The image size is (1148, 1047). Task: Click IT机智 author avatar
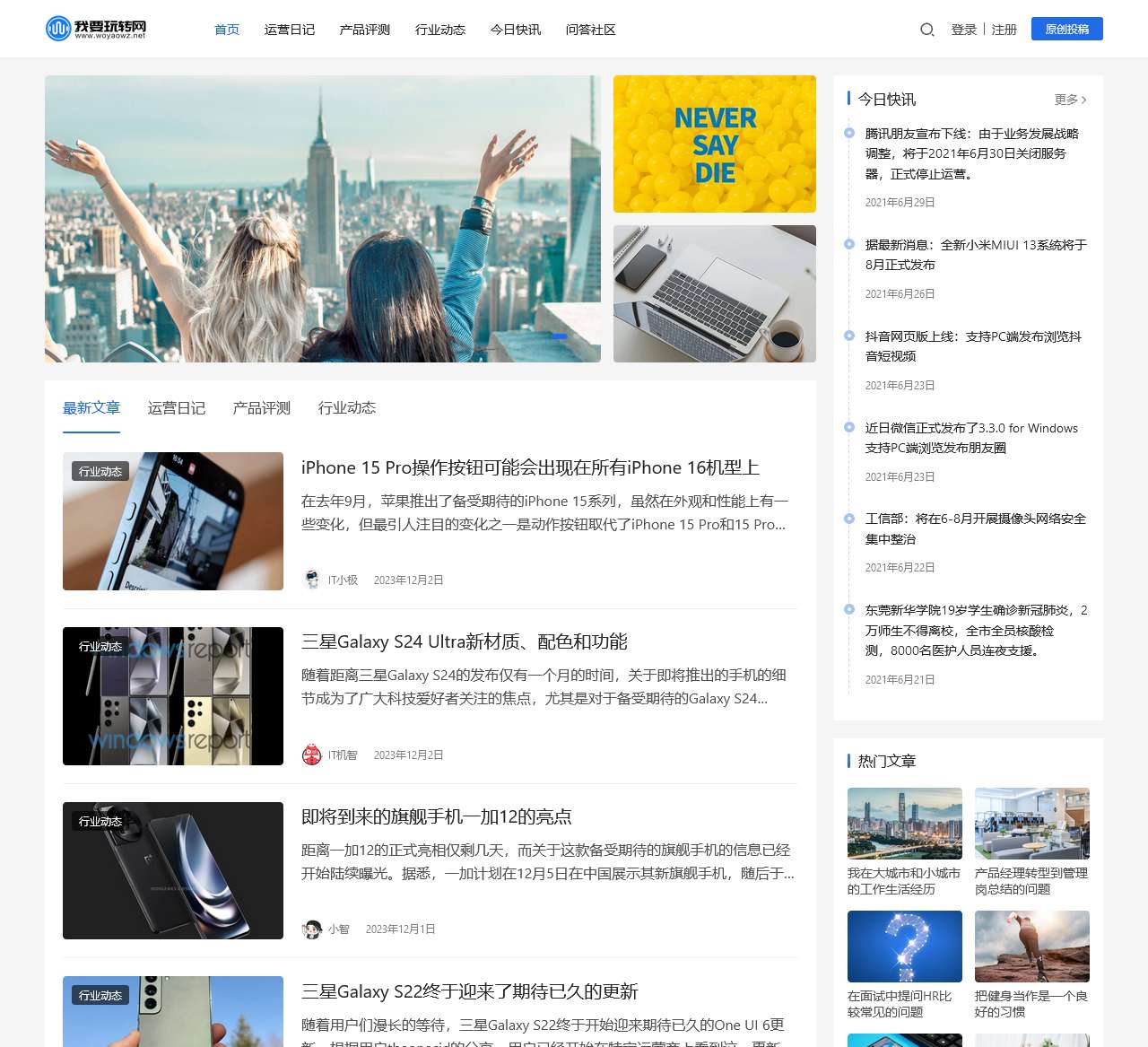pos(311,755)
